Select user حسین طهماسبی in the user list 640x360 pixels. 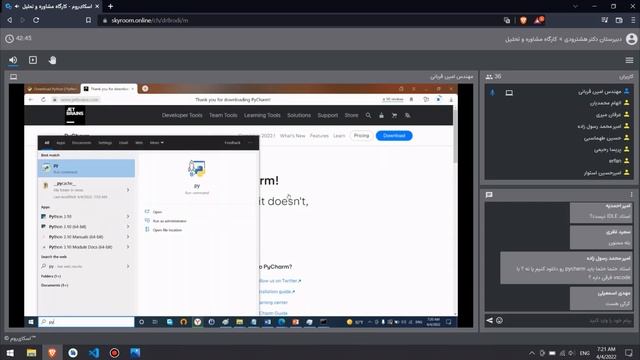coord(606,138)
